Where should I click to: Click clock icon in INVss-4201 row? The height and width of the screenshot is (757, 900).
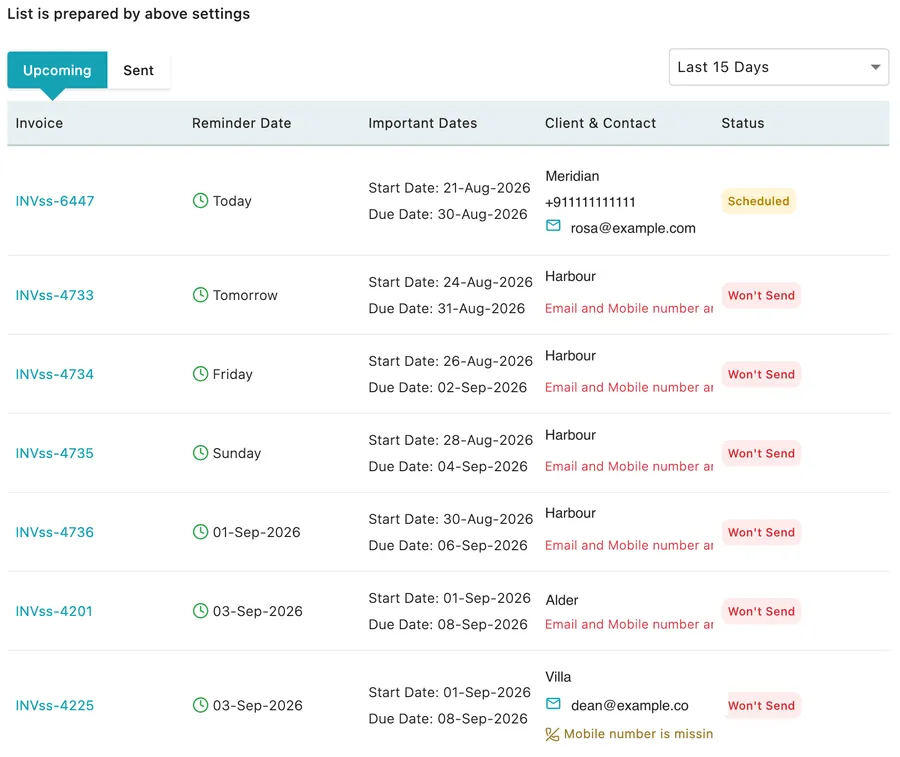pyautogui.click(x=200, y=611)
